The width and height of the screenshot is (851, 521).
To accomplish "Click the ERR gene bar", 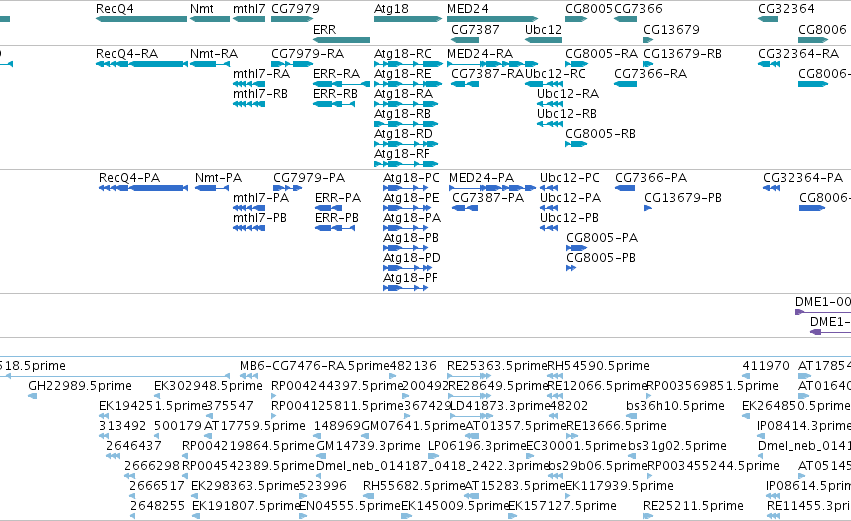I will [341, 40].
